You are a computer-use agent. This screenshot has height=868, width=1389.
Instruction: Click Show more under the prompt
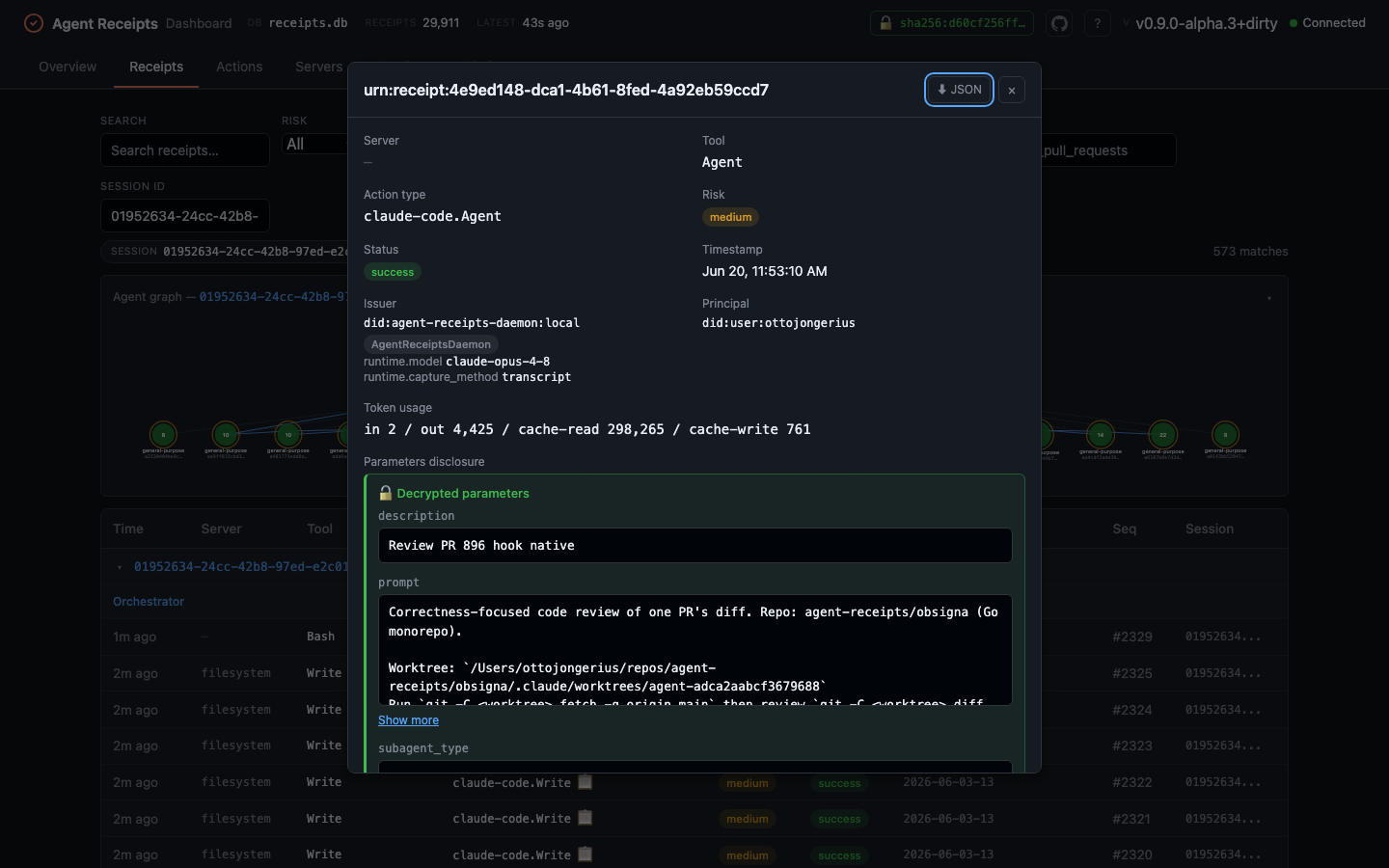coord(408,720)
